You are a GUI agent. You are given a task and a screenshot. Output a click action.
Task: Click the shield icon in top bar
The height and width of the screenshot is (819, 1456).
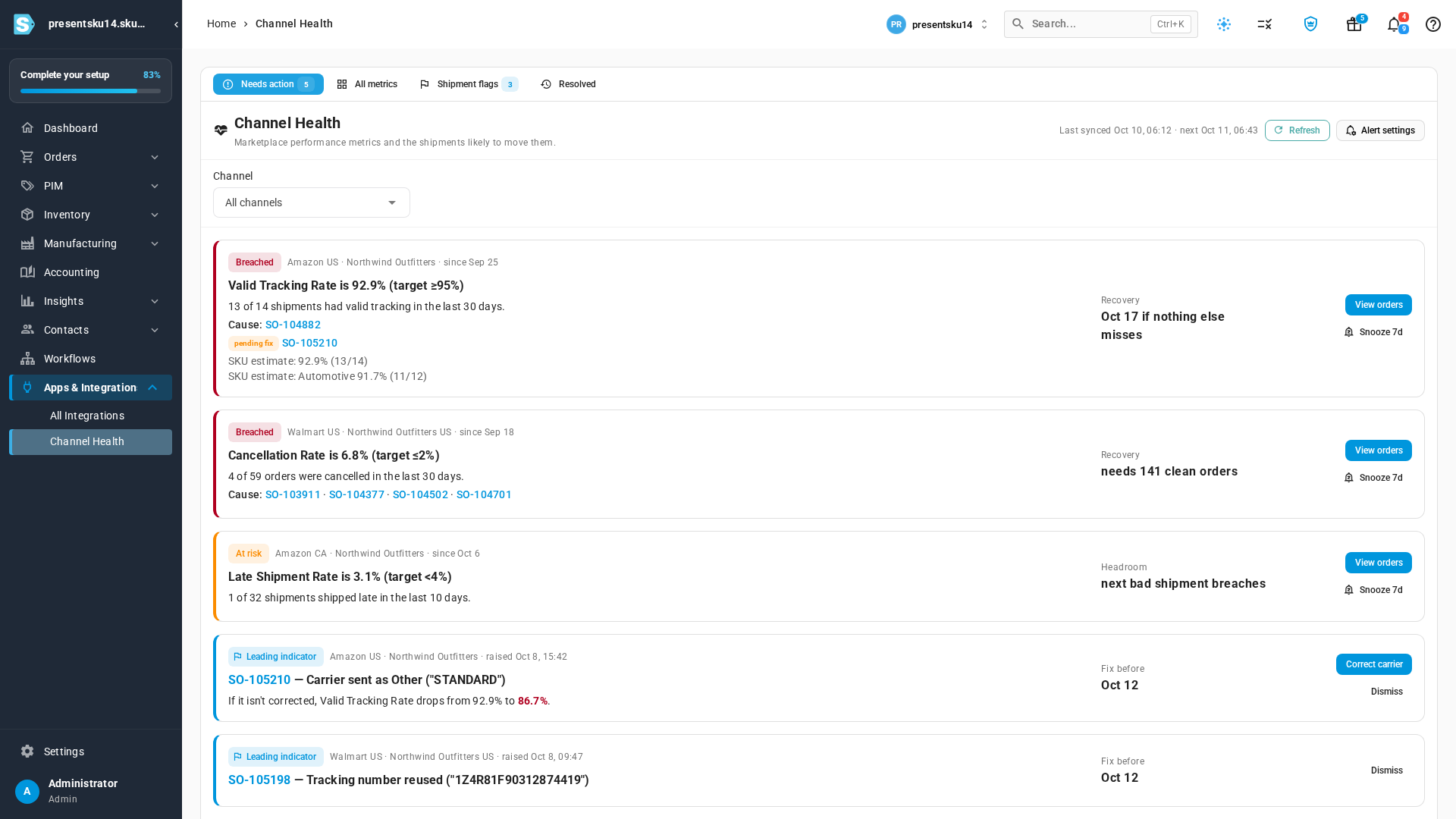[1310, 24]
